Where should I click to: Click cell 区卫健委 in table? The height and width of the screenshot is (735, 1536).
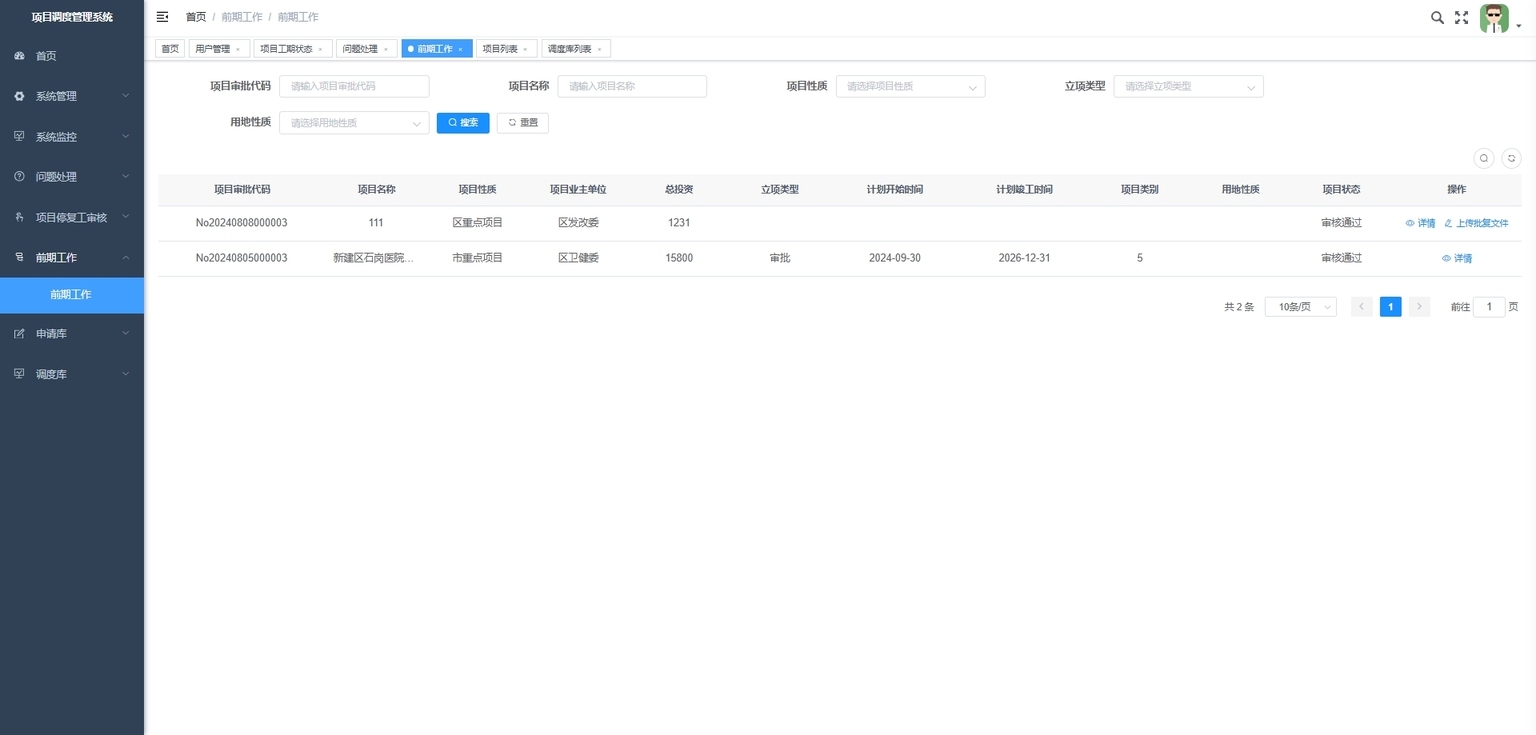point(578,258)
